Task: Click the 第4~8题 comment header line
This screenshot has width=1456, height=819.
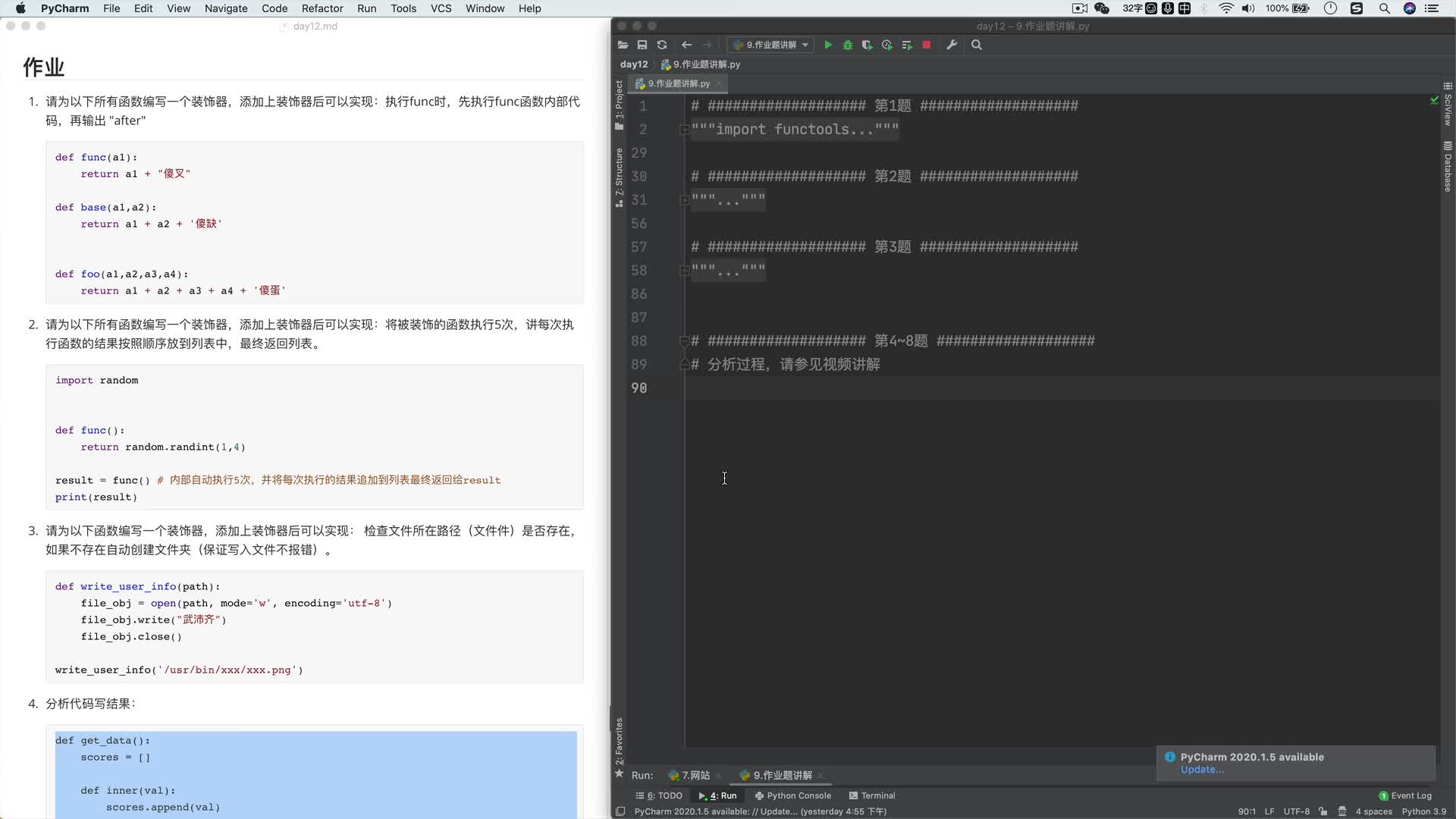Action: click(893, 341)
